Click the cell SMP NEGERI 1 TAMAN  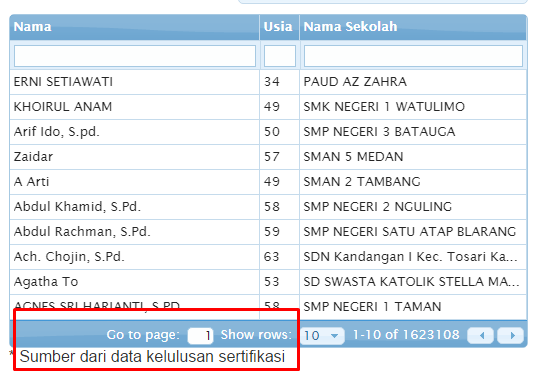(x=413, y=307)
